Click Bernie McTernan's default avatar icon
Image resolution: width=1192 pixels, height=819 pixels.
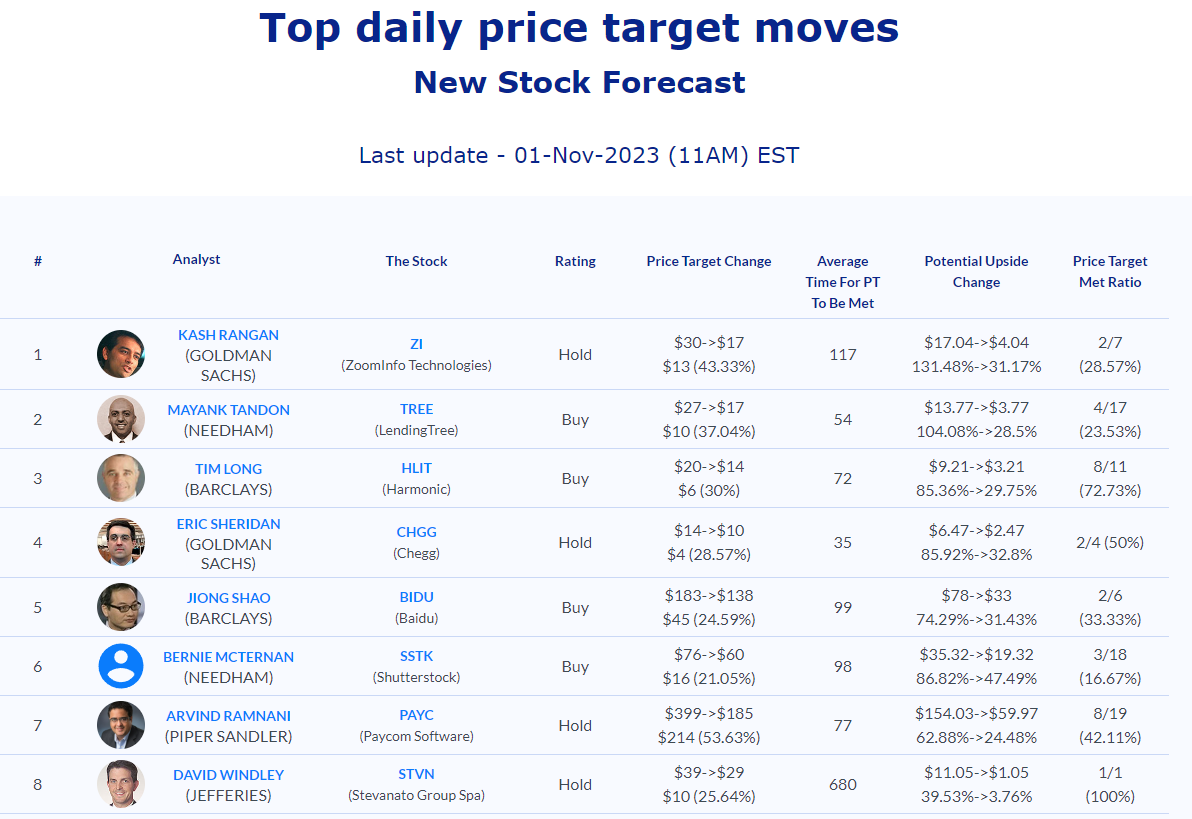click(121, 666)
